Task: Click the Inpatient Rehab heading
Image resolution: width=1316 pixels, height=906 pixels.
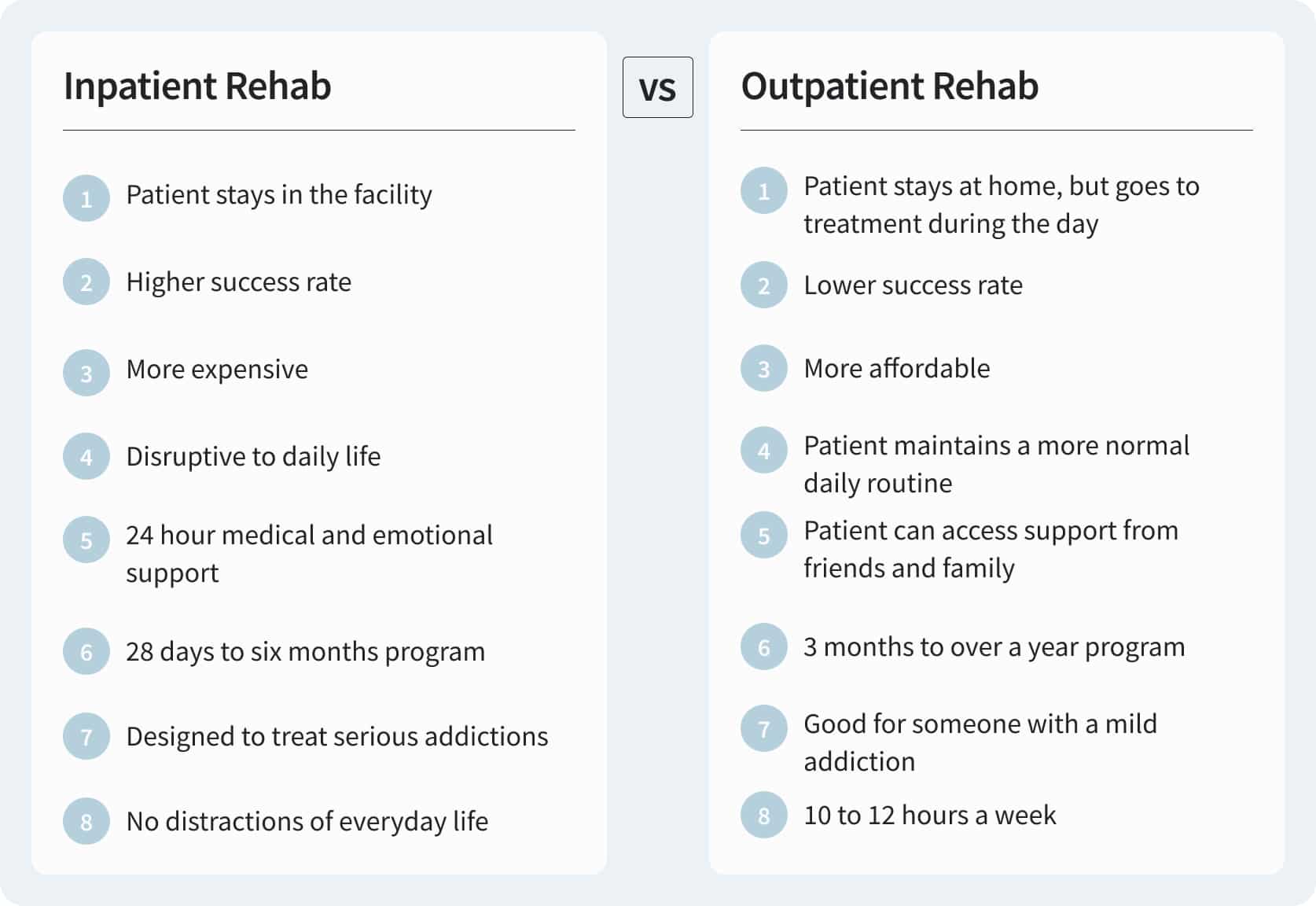Action: click(197, 86)
